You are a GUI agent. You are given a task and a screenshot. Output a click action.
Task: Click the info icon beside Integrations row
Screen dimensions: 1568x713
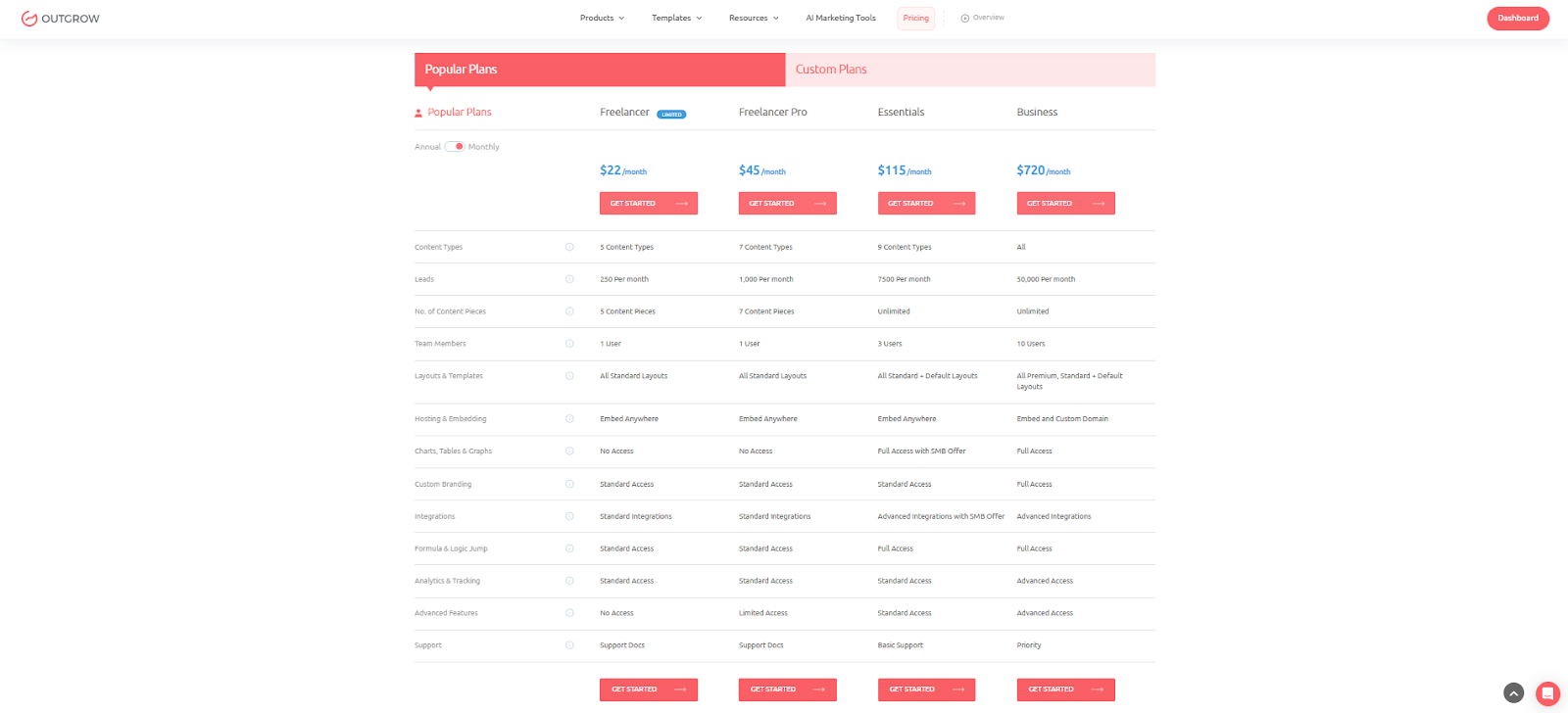click(569, 516)
